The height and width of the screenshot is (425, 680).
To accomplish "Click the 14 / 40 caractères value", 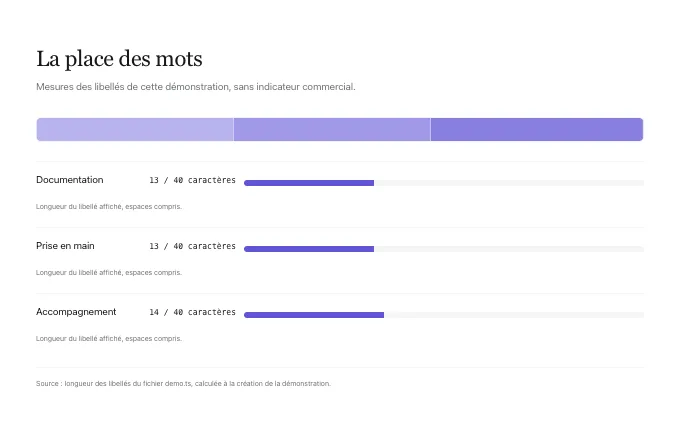I will tap(193, 312).
